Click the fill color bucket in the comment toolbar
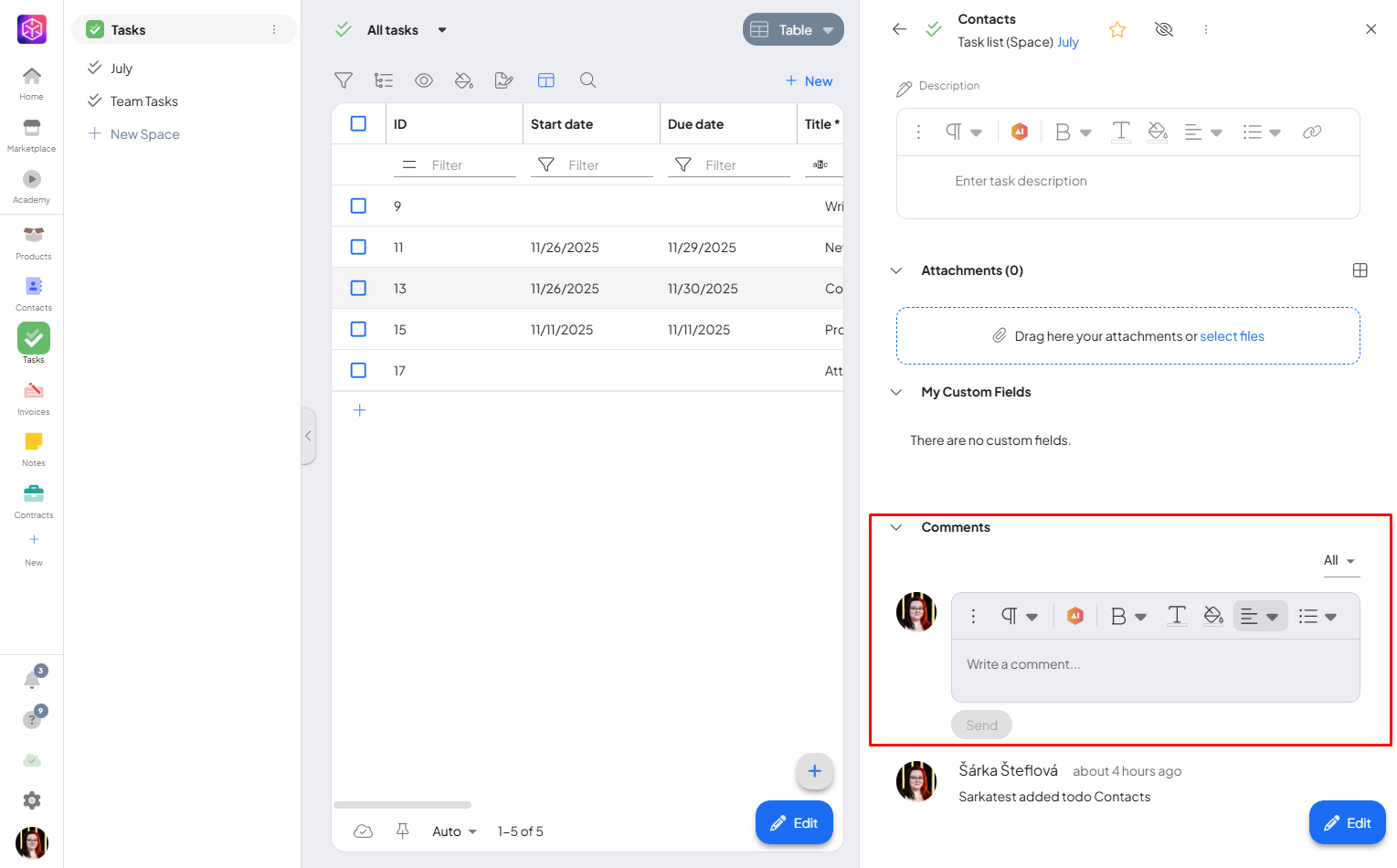 coord(1213,616)
